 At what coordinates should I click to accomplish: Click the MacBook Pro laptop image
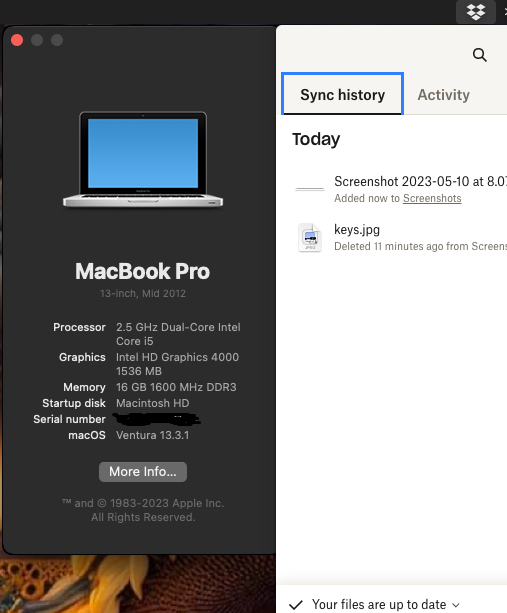143,159
